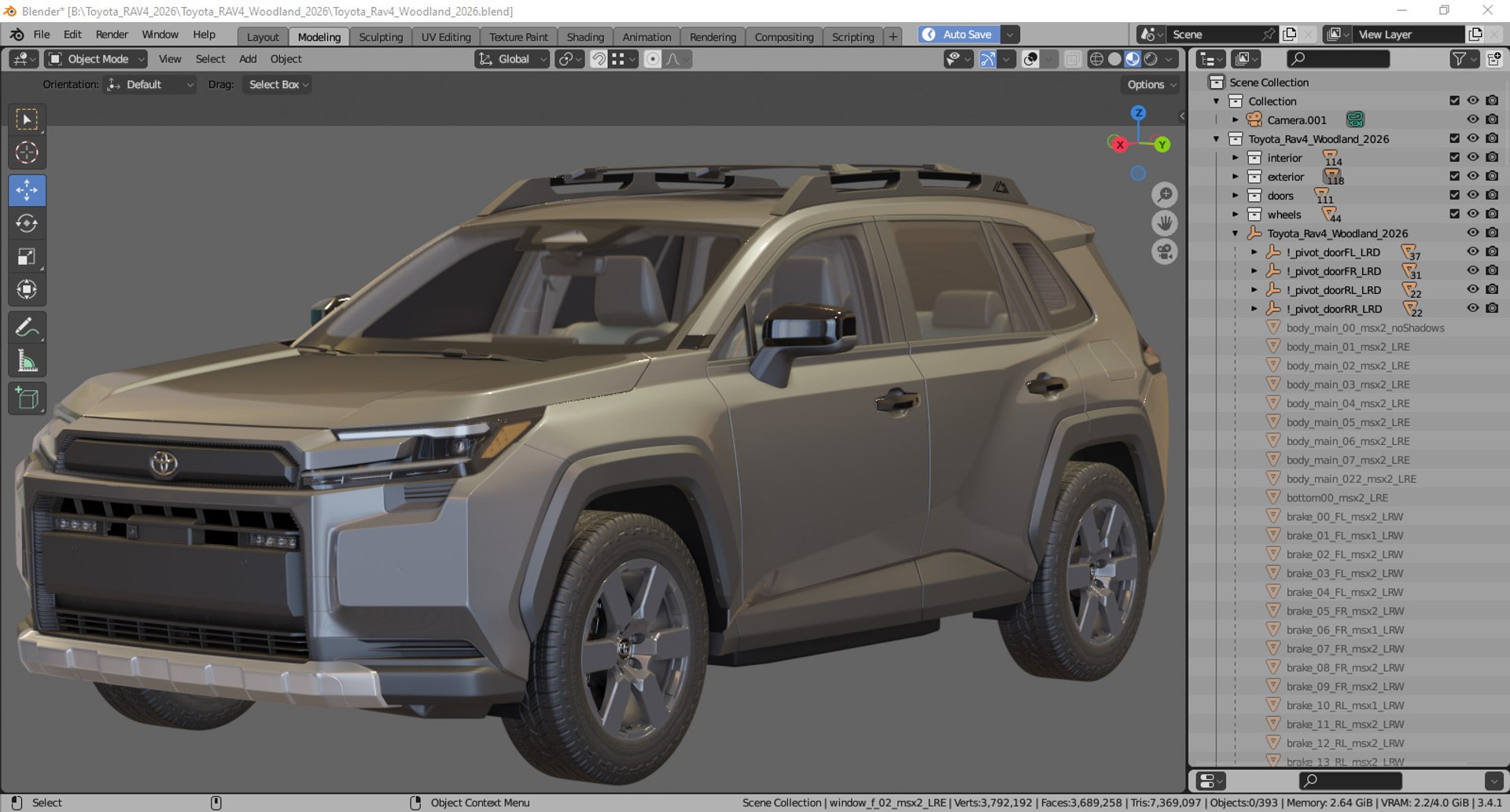This screenshot has height=812, width=1510.
Task: Select the Annotate tool
Action: click(27, 327)
